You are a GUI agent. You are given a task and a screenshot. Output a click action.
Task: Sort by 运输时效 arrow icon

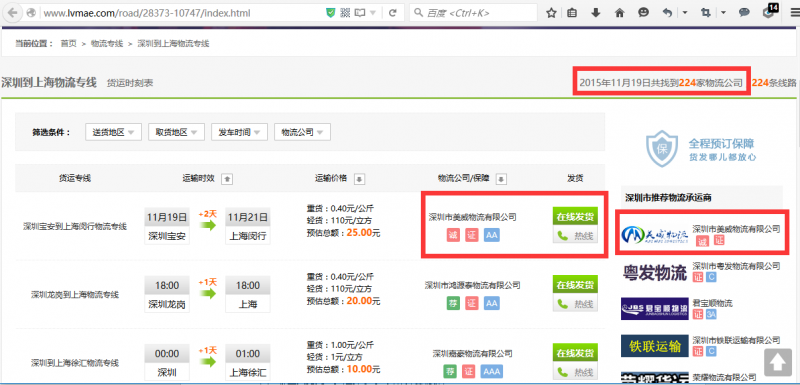228,179
